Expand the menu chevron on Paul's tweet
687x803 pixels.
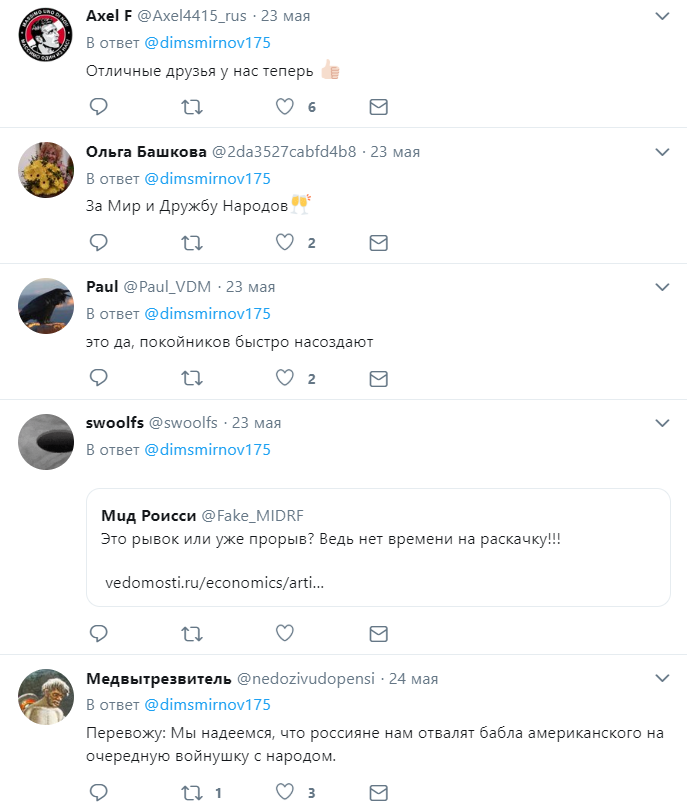coord(661,287)
